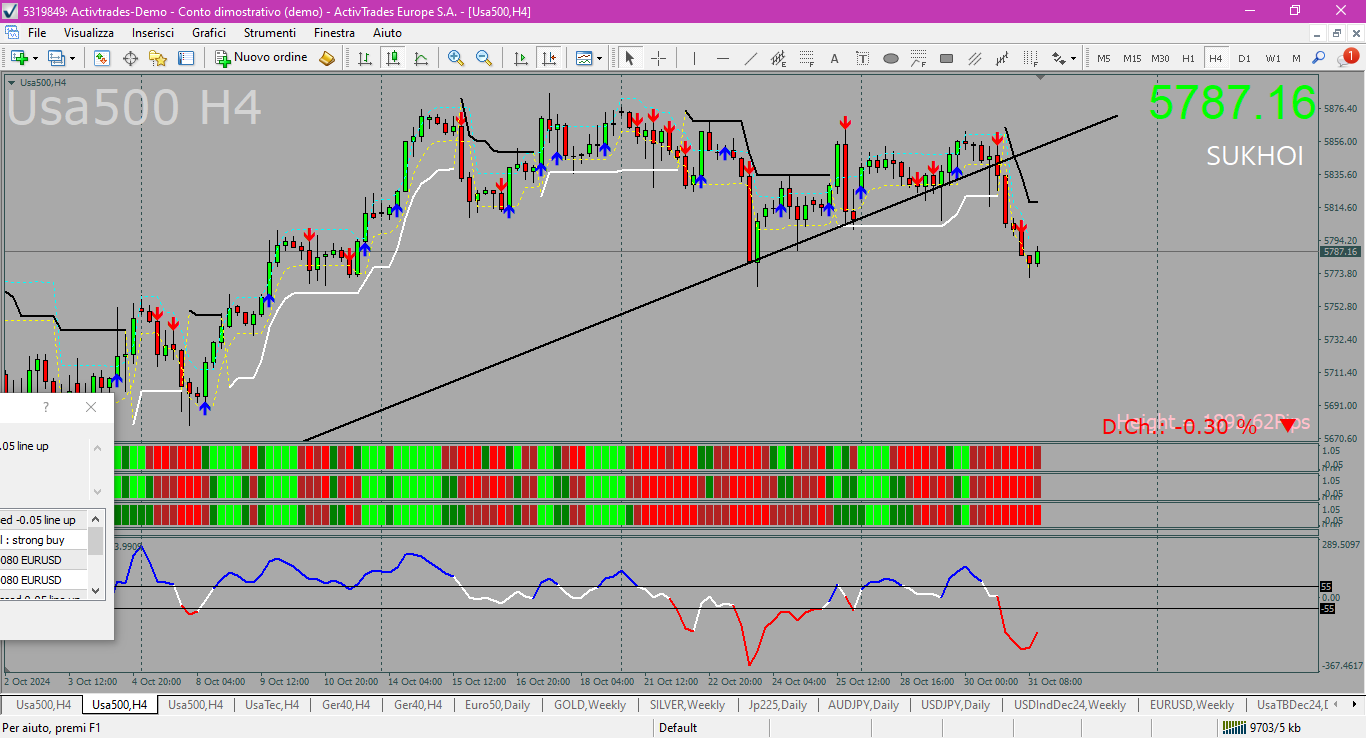Image resolution: width=1366 pixels, height=738 pixels.
Task: Open the chat notification with badge 1
Action: tap(1348, 58)
